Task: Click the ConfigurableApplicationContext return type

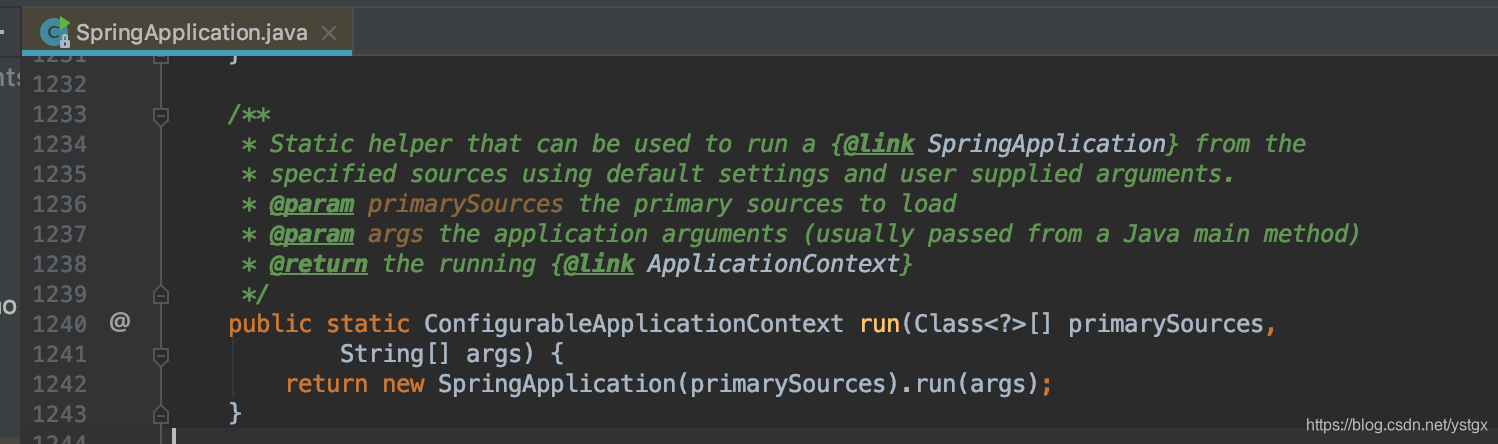Action: tap(634, 324)
